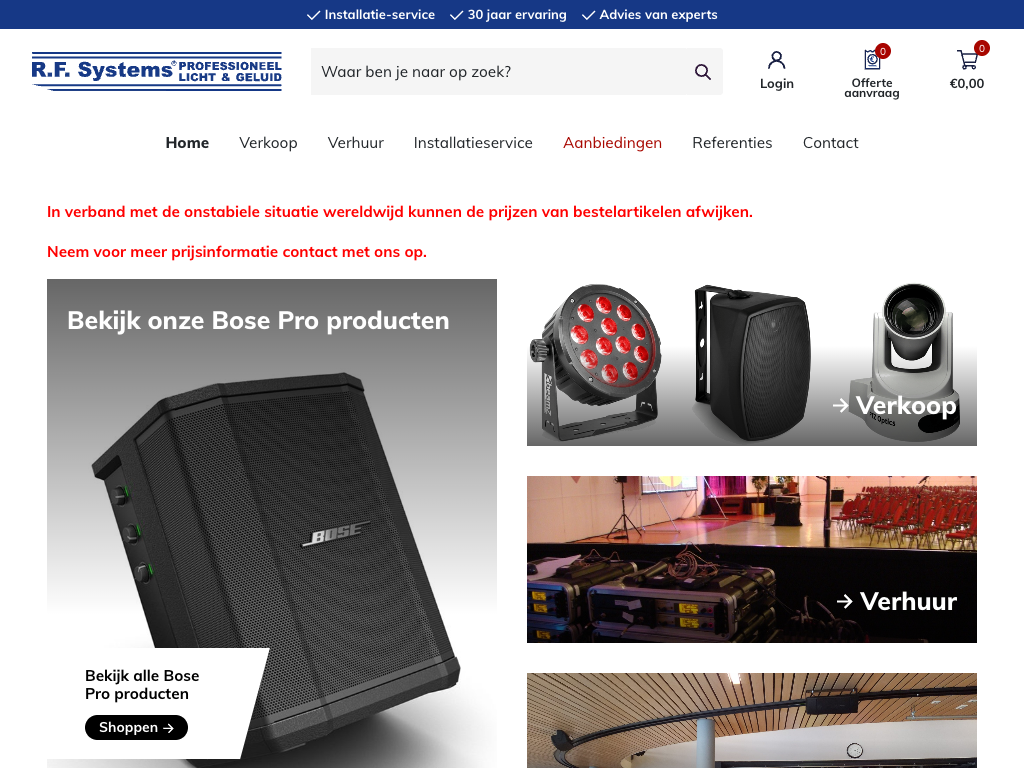
Task: Open the Offerte aanvraag quote icon
Action: click(872, 59)
